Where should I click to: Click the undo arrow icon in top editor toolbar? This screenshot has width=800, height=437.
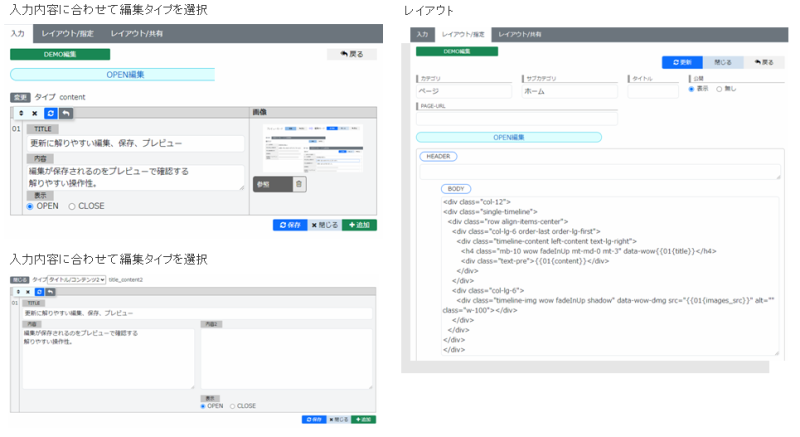pyautogui.click(x=67, y=114)
